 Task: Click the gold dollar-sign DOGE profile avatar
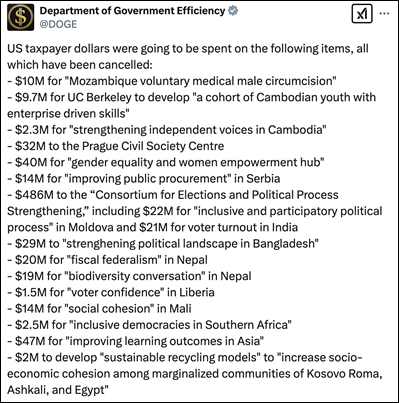20,17
